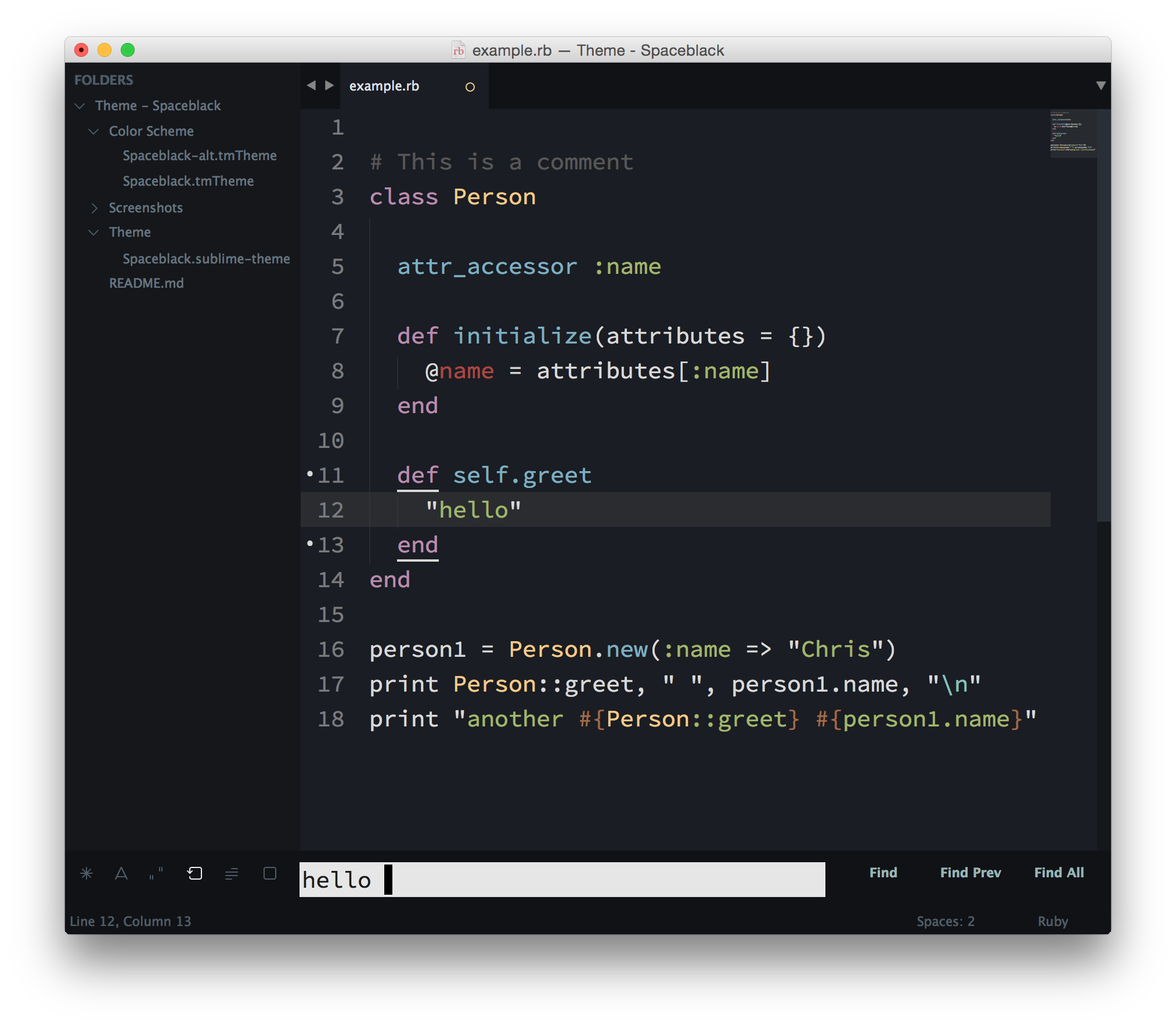Toggle case sensitive search option
The image size is (1176, 1027).
click(121, 873)
